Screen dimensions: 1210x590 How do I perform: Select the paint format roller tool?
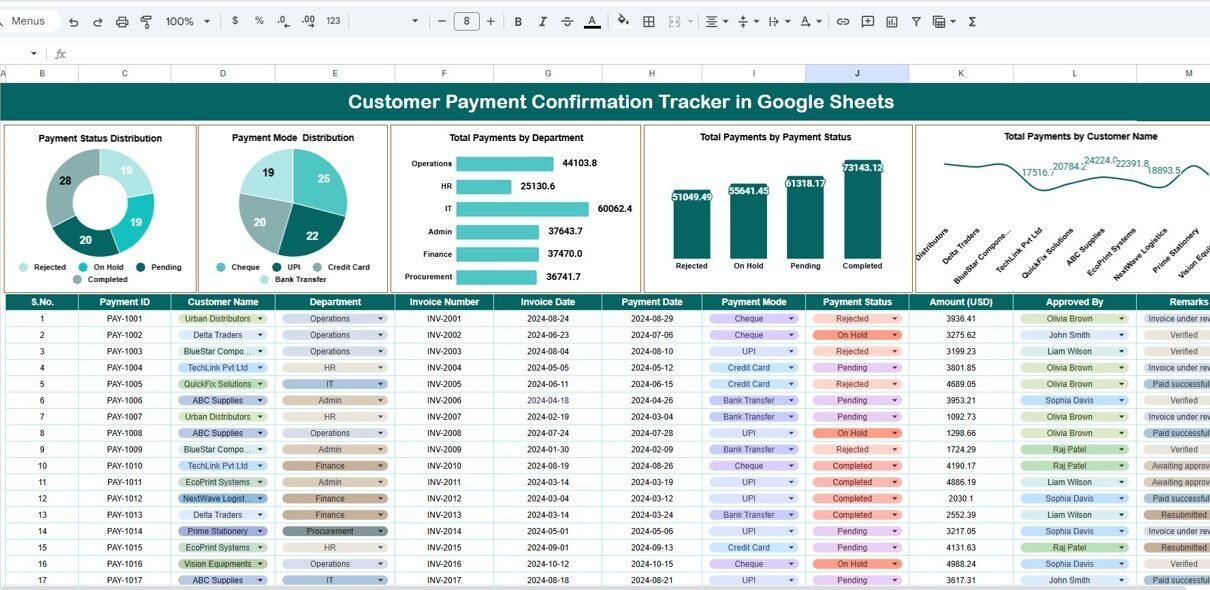tap(146, 21)
